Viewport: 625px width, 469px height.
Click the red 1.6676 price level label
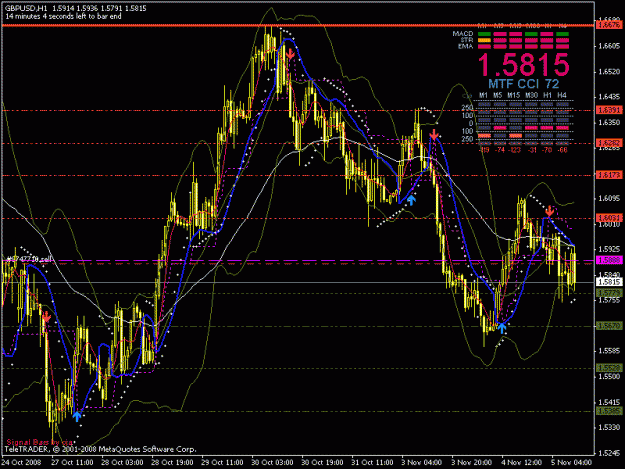[609, 25]
